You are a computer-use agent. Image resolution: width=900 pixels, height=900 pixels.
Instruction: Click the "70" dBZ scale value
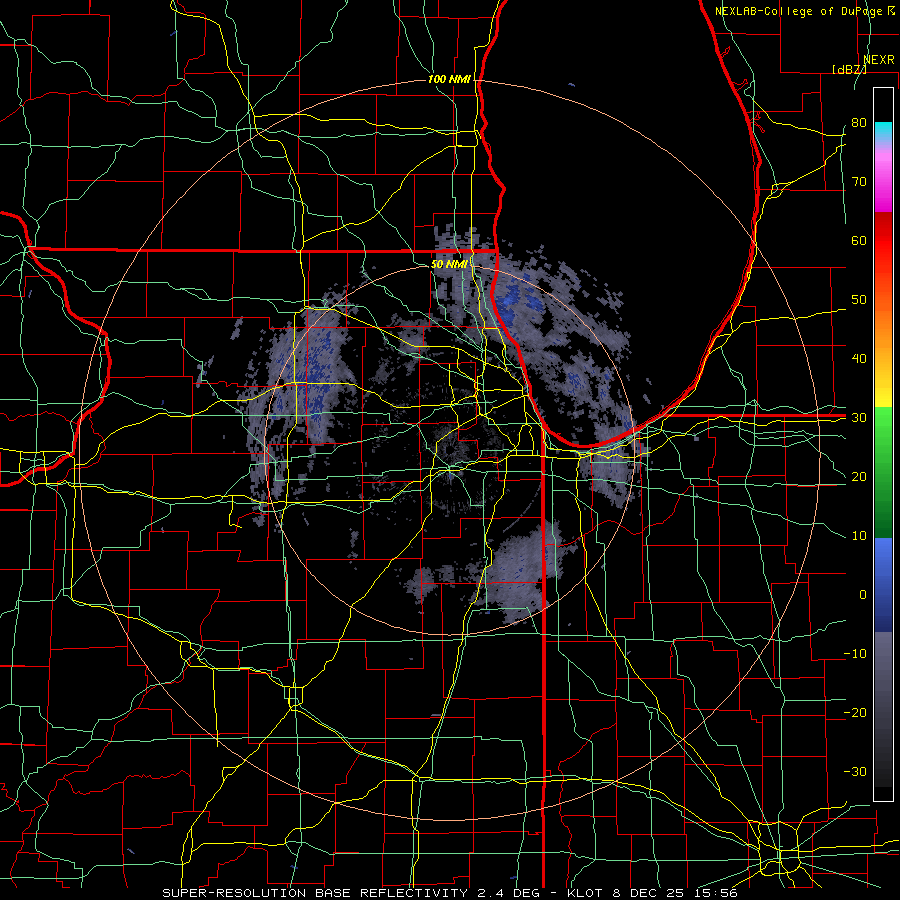click(x=859, y=182)
